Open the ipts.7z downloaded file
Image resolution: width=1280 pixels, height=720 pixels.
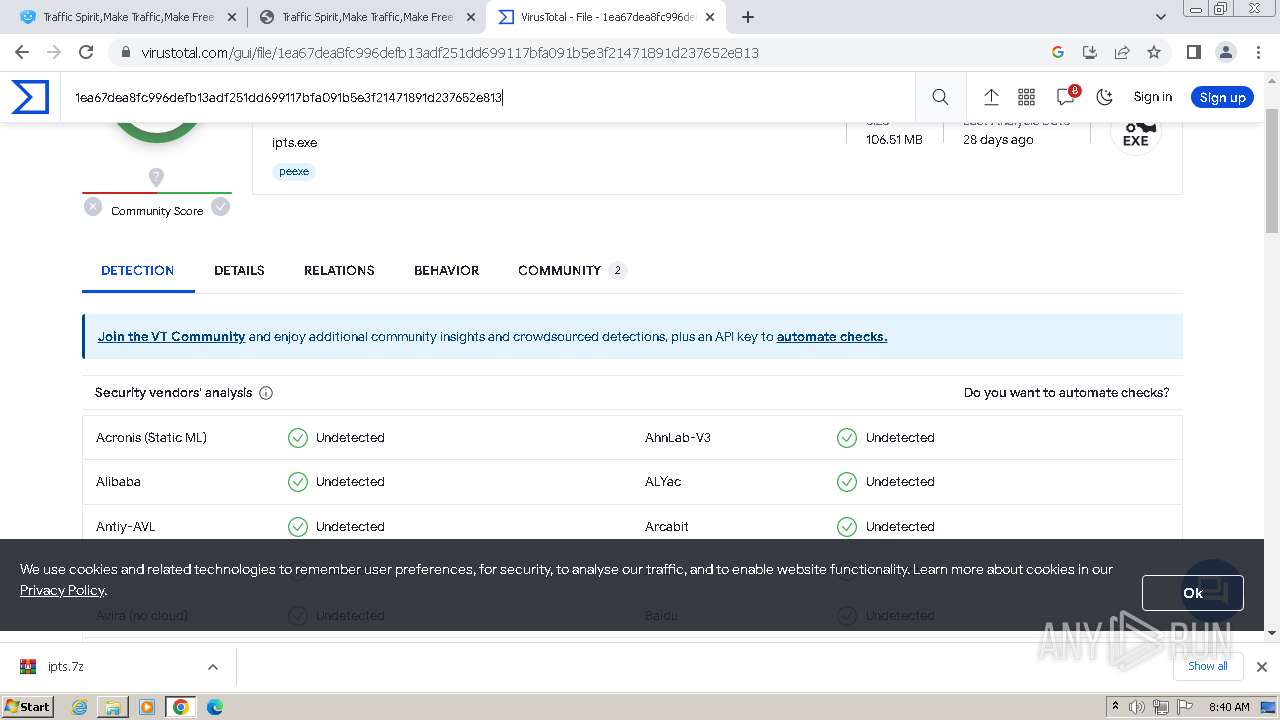(x=66, y=667)
